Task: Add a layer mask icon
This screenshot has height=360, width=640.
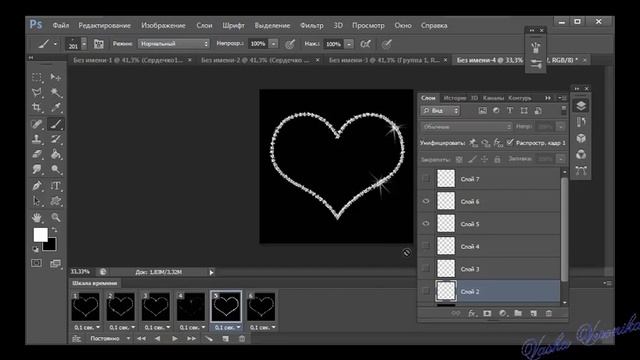Action: click(487, 313)
